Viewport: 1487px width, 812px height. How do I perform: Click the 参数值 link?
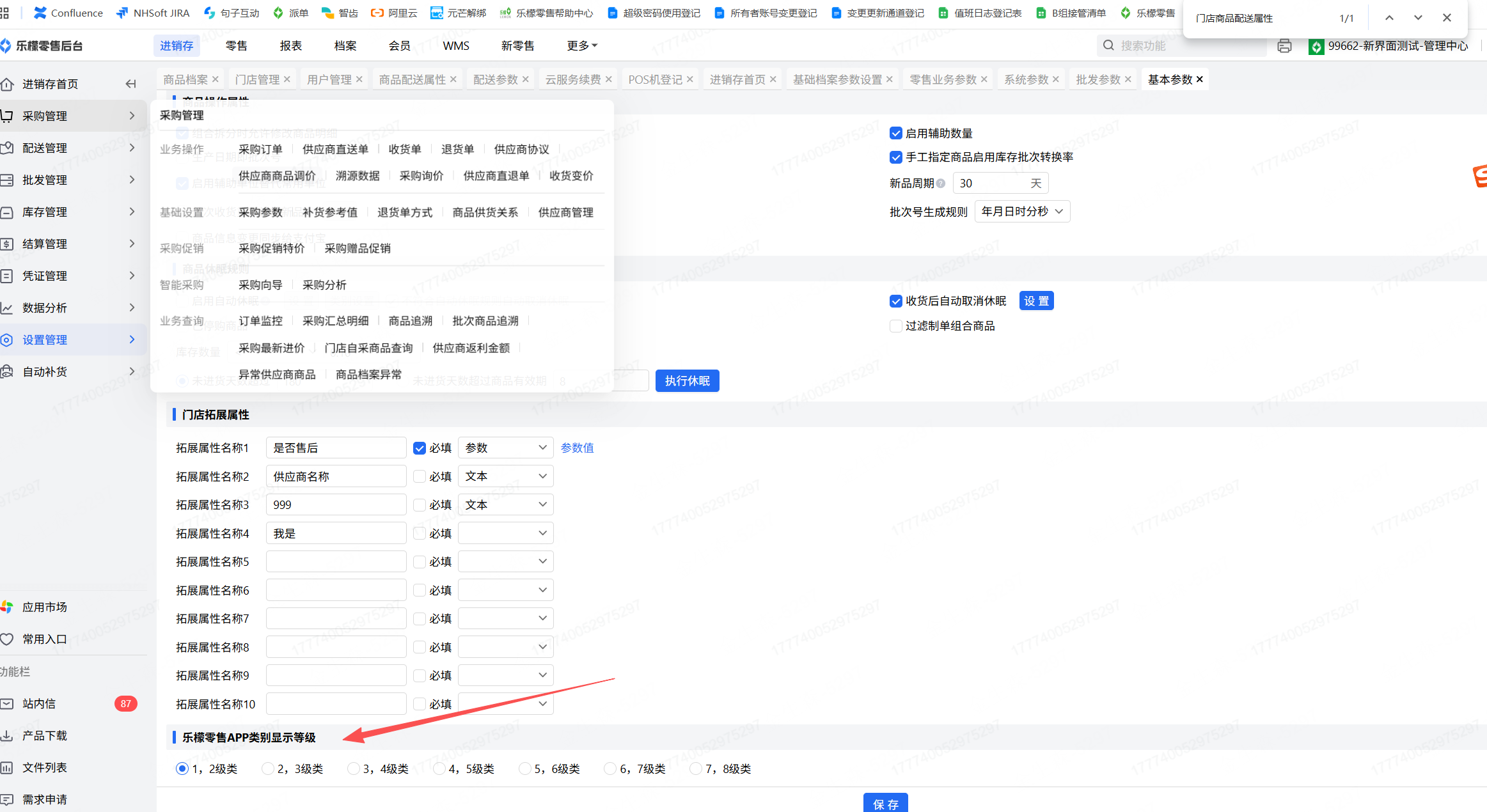coord(577,448)
